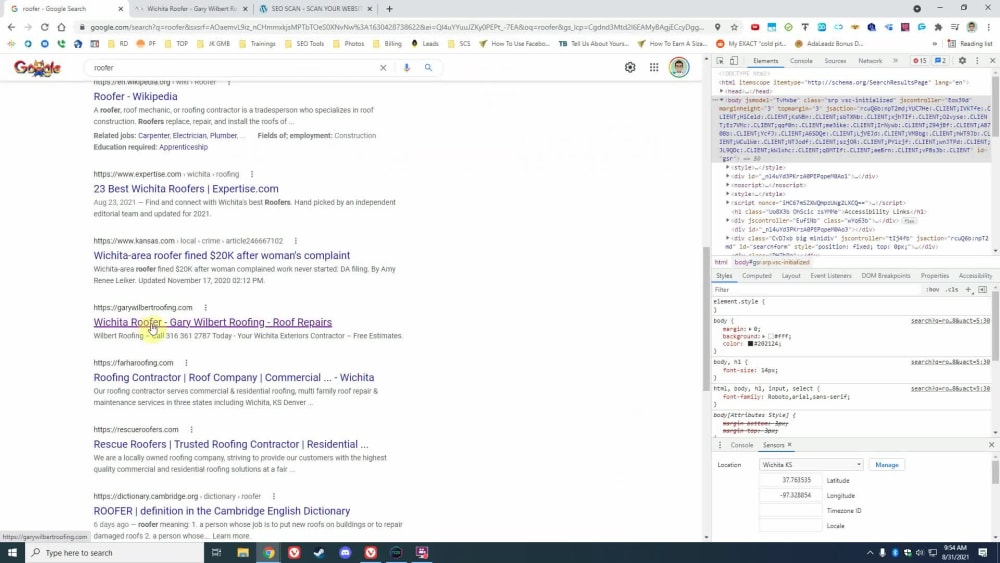Toggle the :hov element state panel

click(x=933, y=289)
